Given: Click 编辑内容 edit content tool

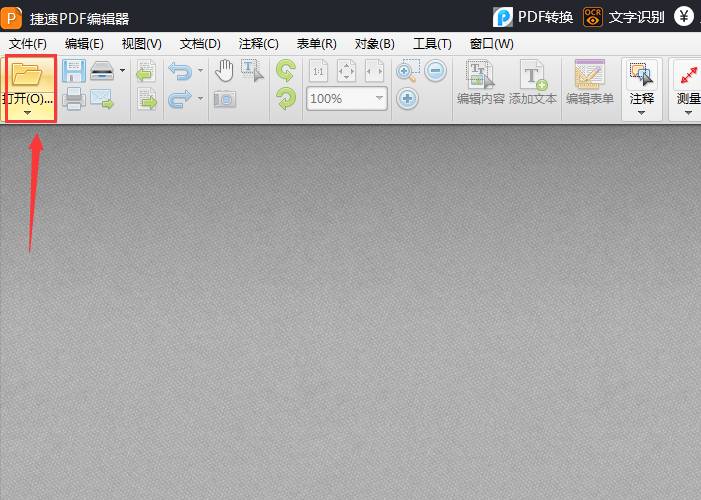Looking at the screenshot, I should pos(481,83).
